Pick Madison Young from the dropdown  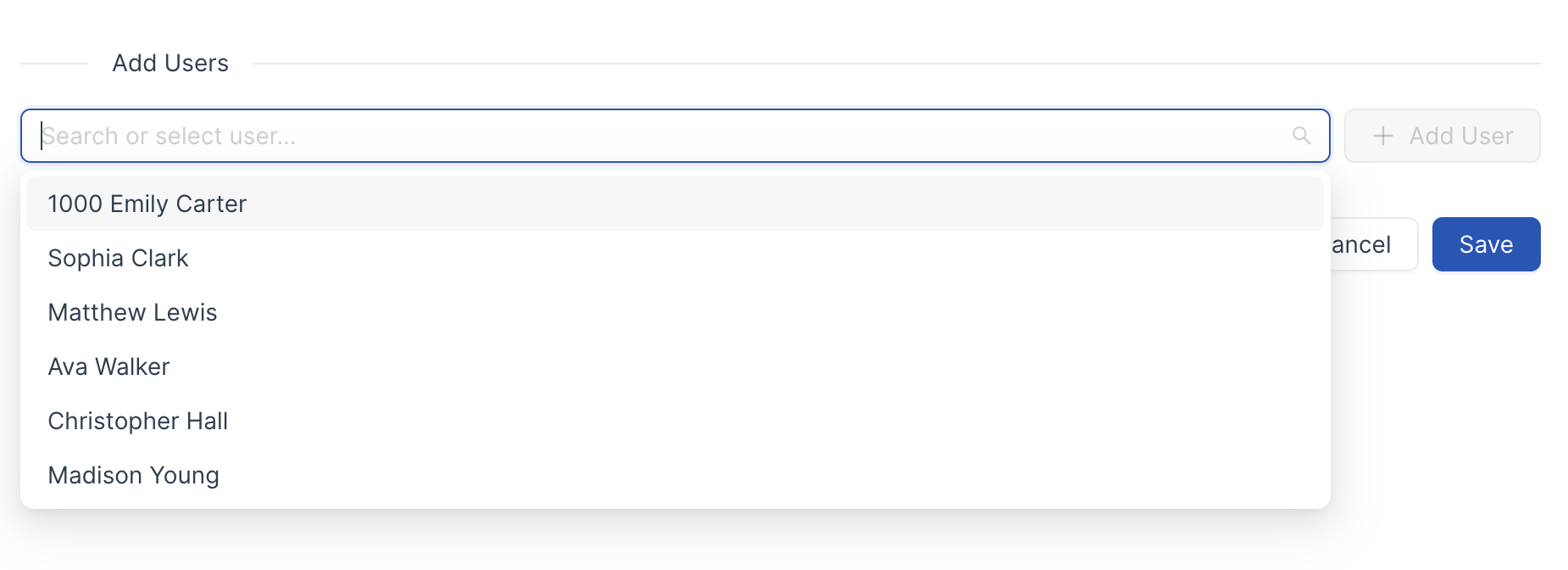676,475
